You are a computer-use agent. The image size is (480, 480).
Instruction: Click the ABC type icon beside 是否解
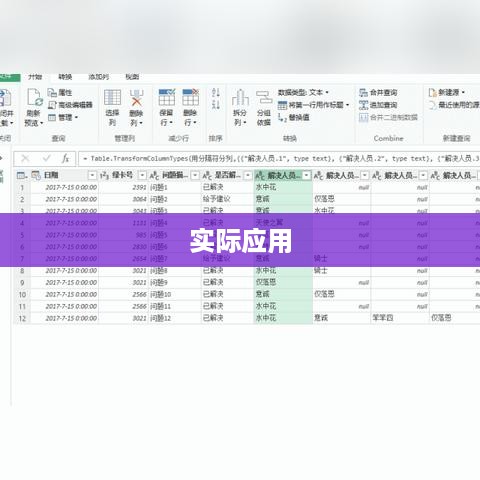[x=207, y=175]
